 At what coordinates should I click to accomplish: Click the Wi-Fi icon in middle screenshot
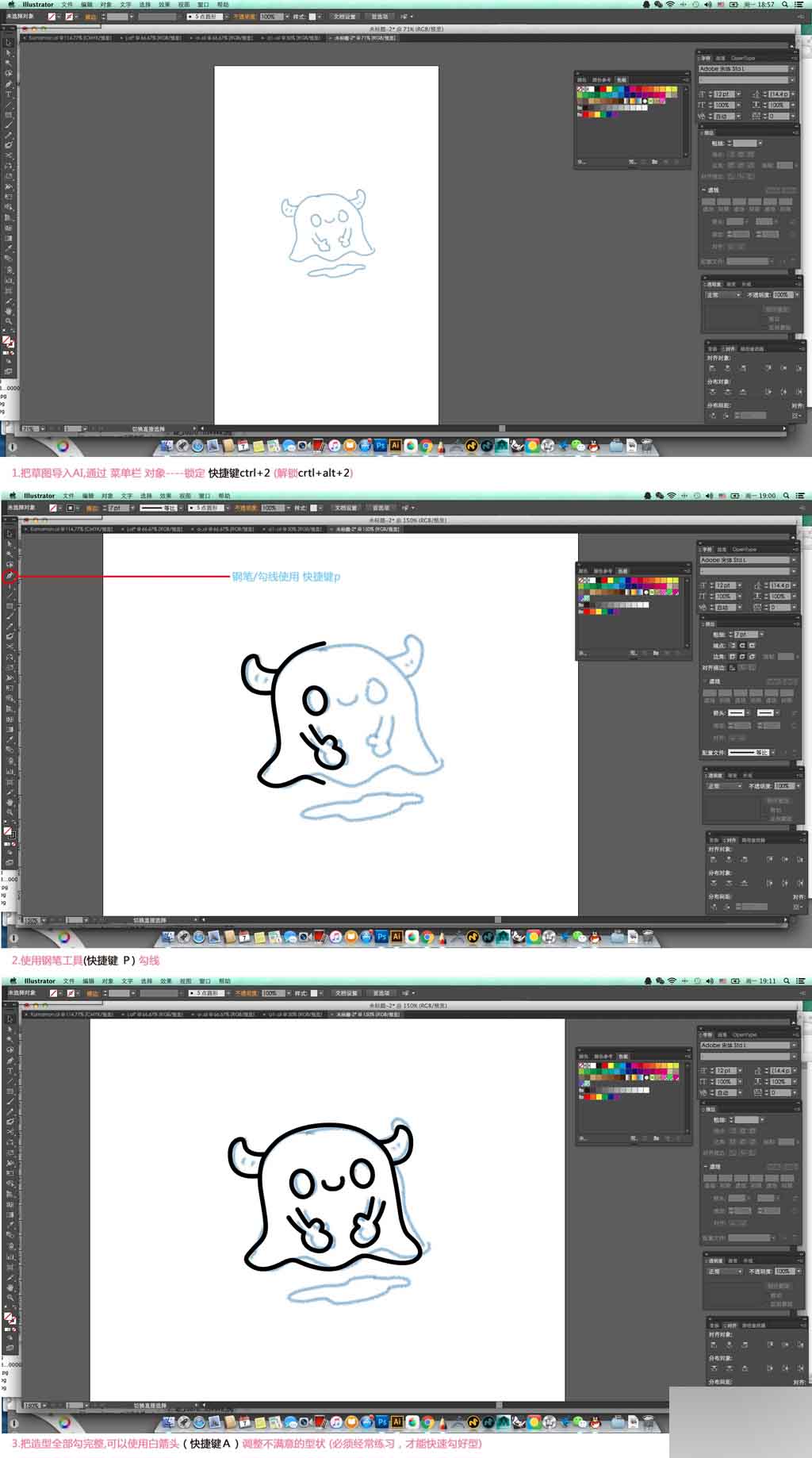(x=672, y=496)
